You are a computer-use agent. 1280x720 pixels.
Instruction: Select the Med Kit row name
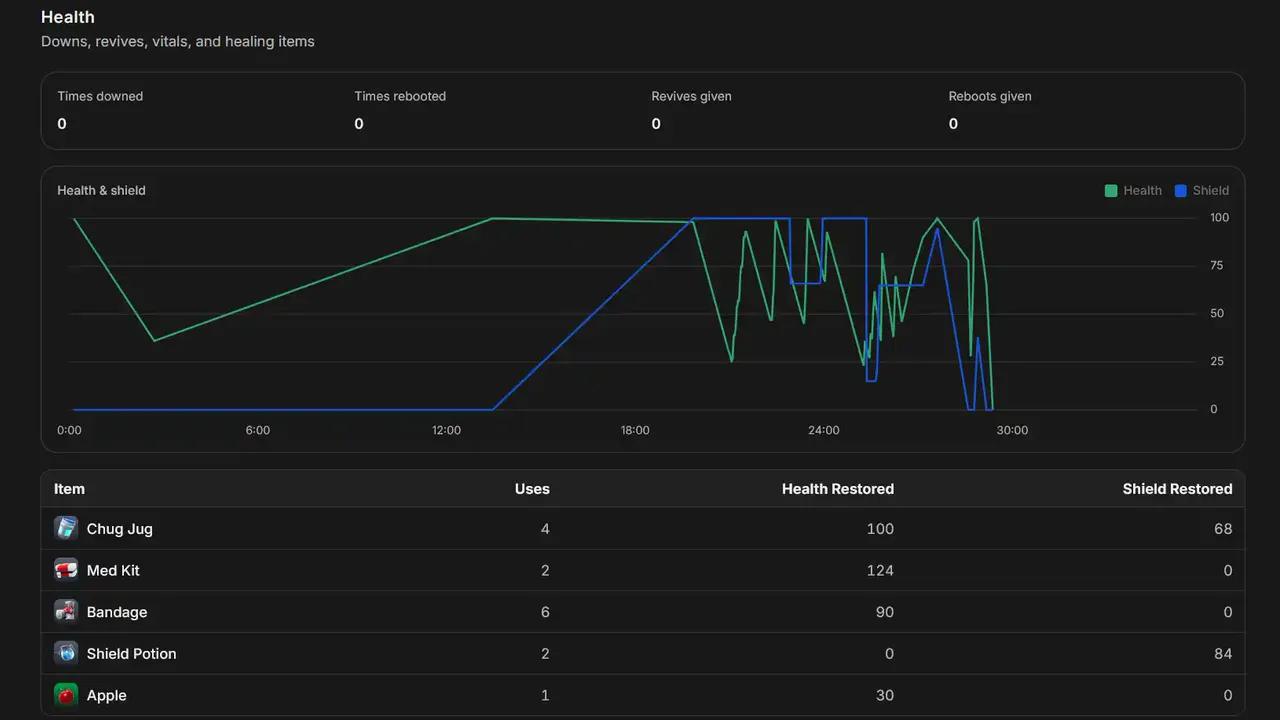click(113, 570)
